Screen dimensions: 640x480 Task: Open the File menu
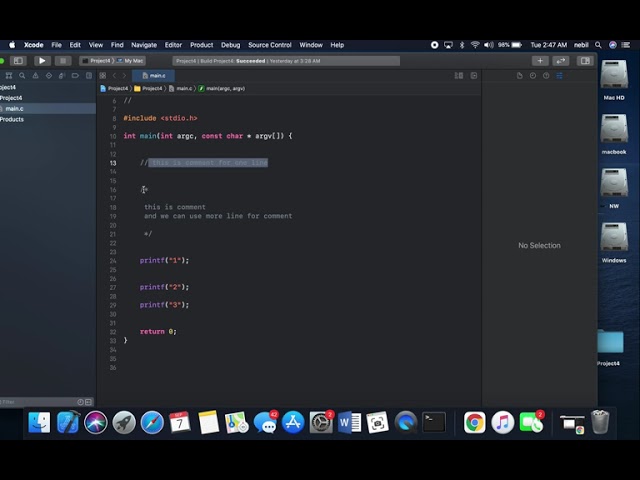[56, 45]
